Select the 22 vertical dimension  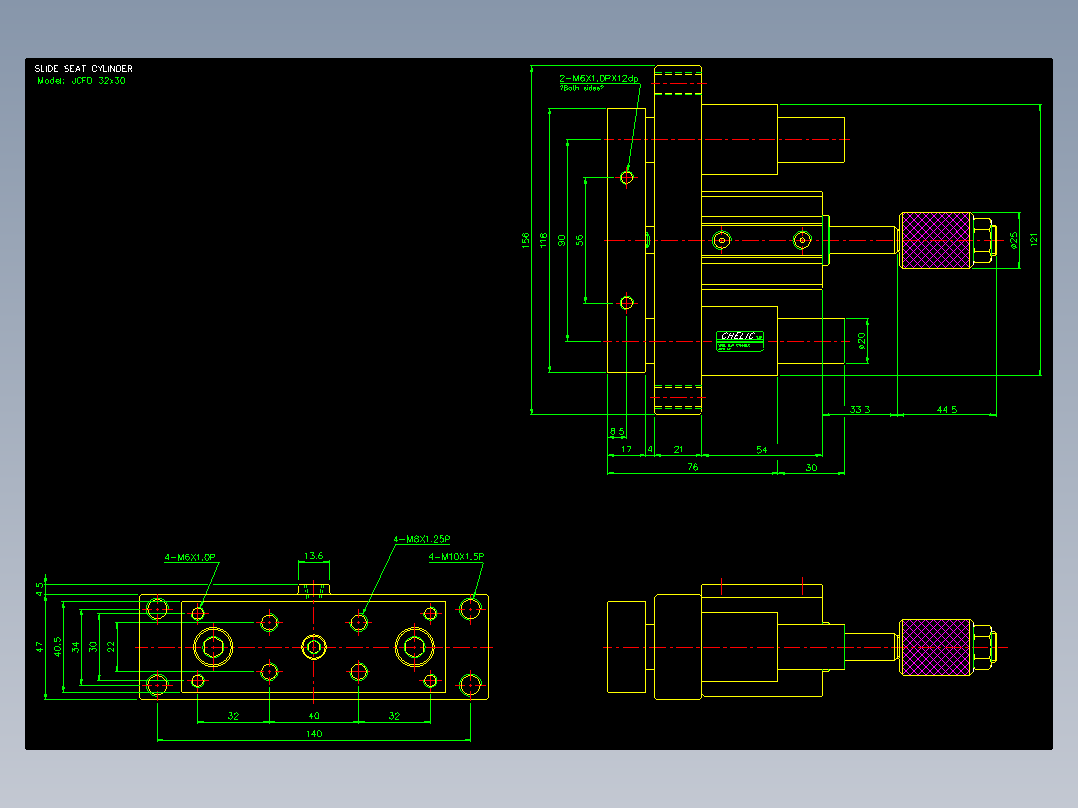tap(111, 647)
